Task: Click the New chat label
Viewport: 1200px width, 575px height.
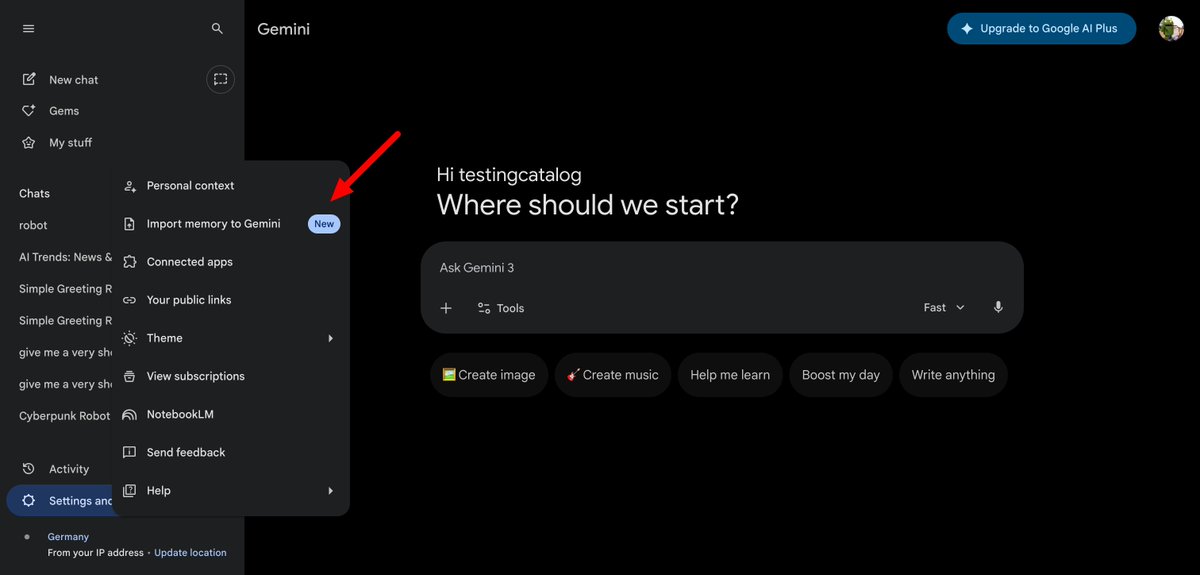Action: click(x=74, y=80)
